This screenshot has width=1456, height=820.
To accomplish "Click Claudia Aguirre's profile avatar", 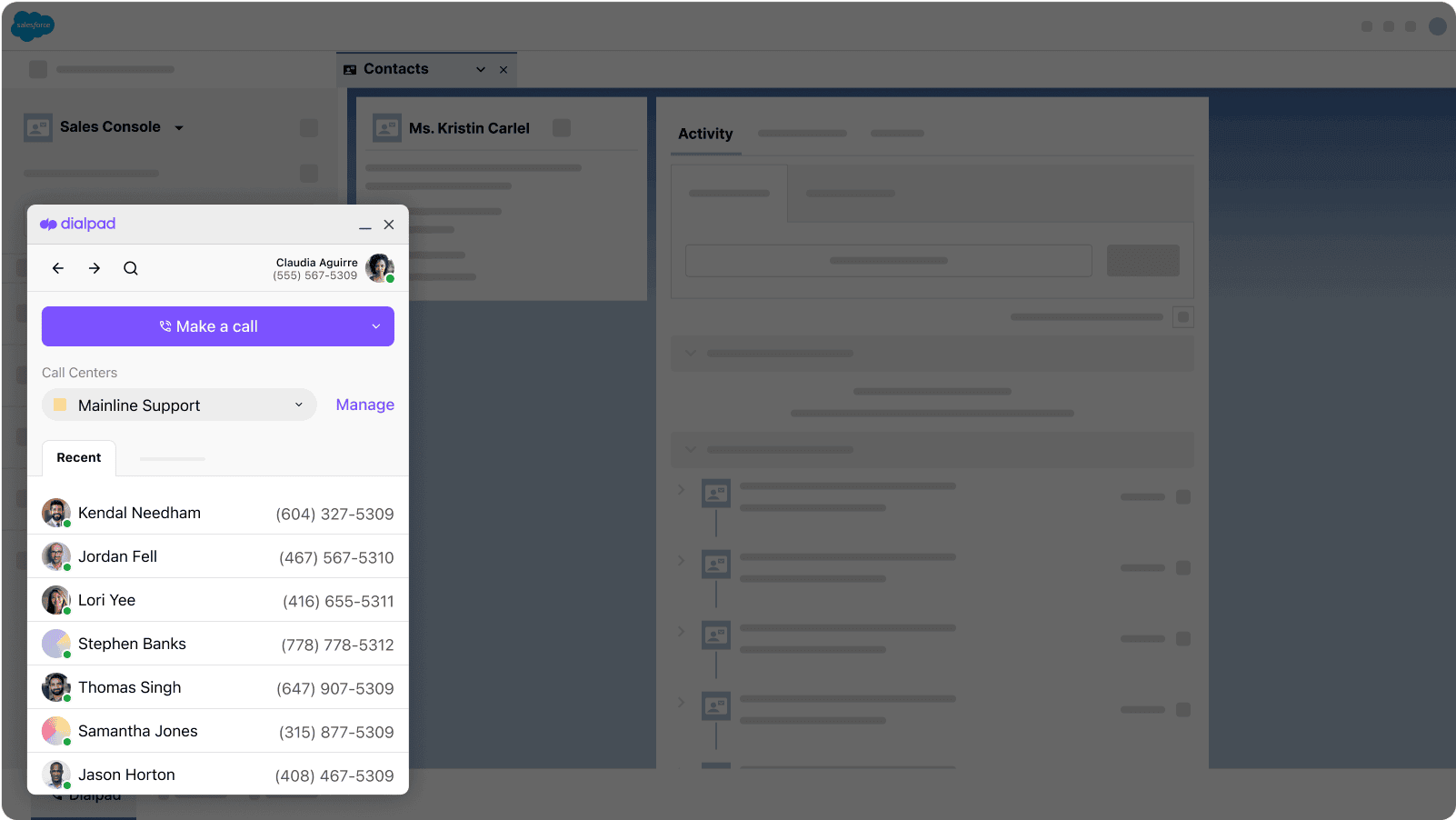I will pos(379,268).
